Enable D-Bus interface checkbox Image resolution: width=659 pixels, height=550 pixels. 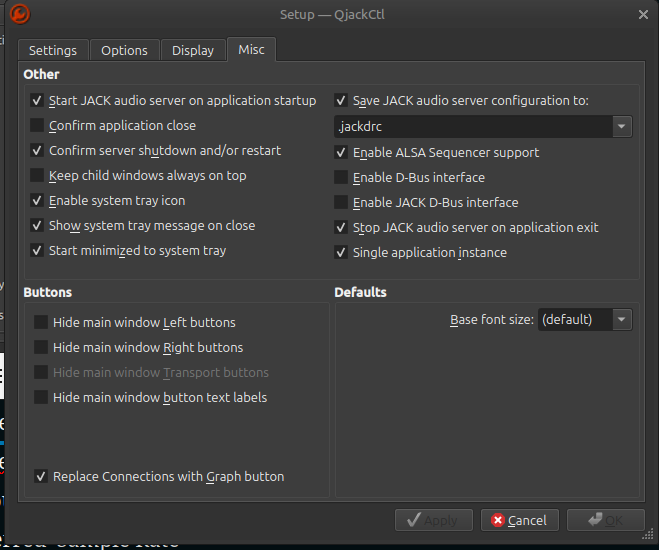click(341, 177)
